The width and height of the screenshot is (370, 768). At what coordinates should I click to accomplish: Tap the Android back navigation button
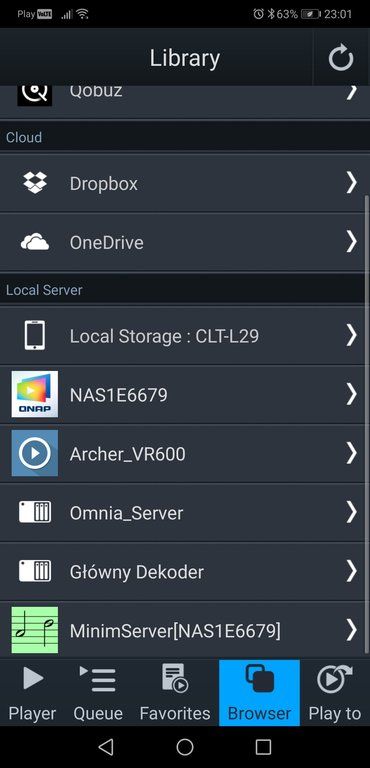106,746
